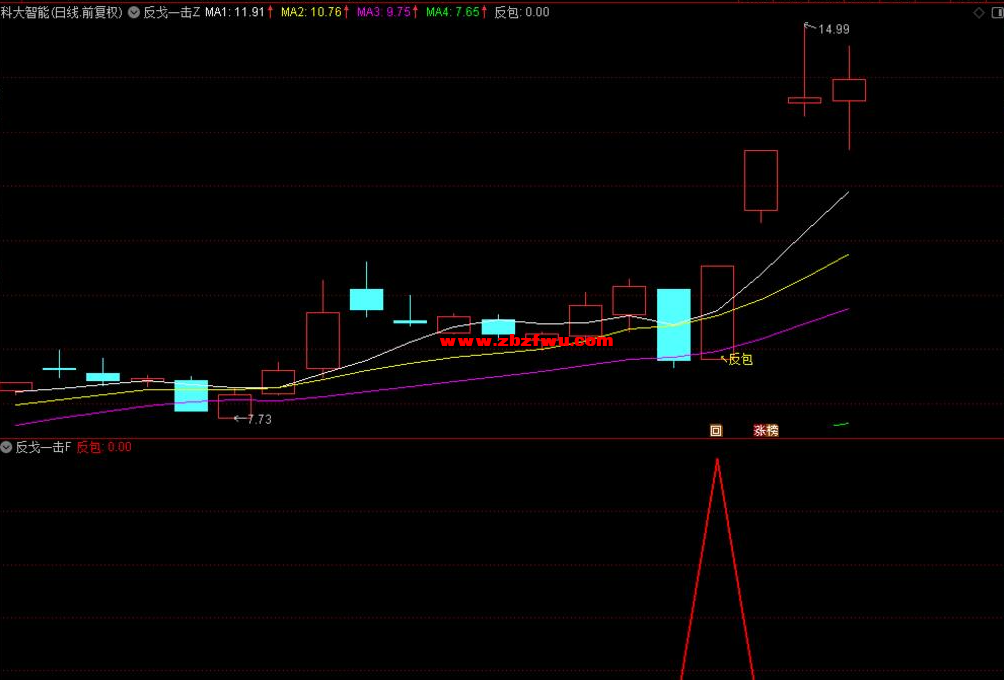This screenshot has width=1004, height=680.
Task: Click the square icon at top-right edge
Action: point(994,12)
